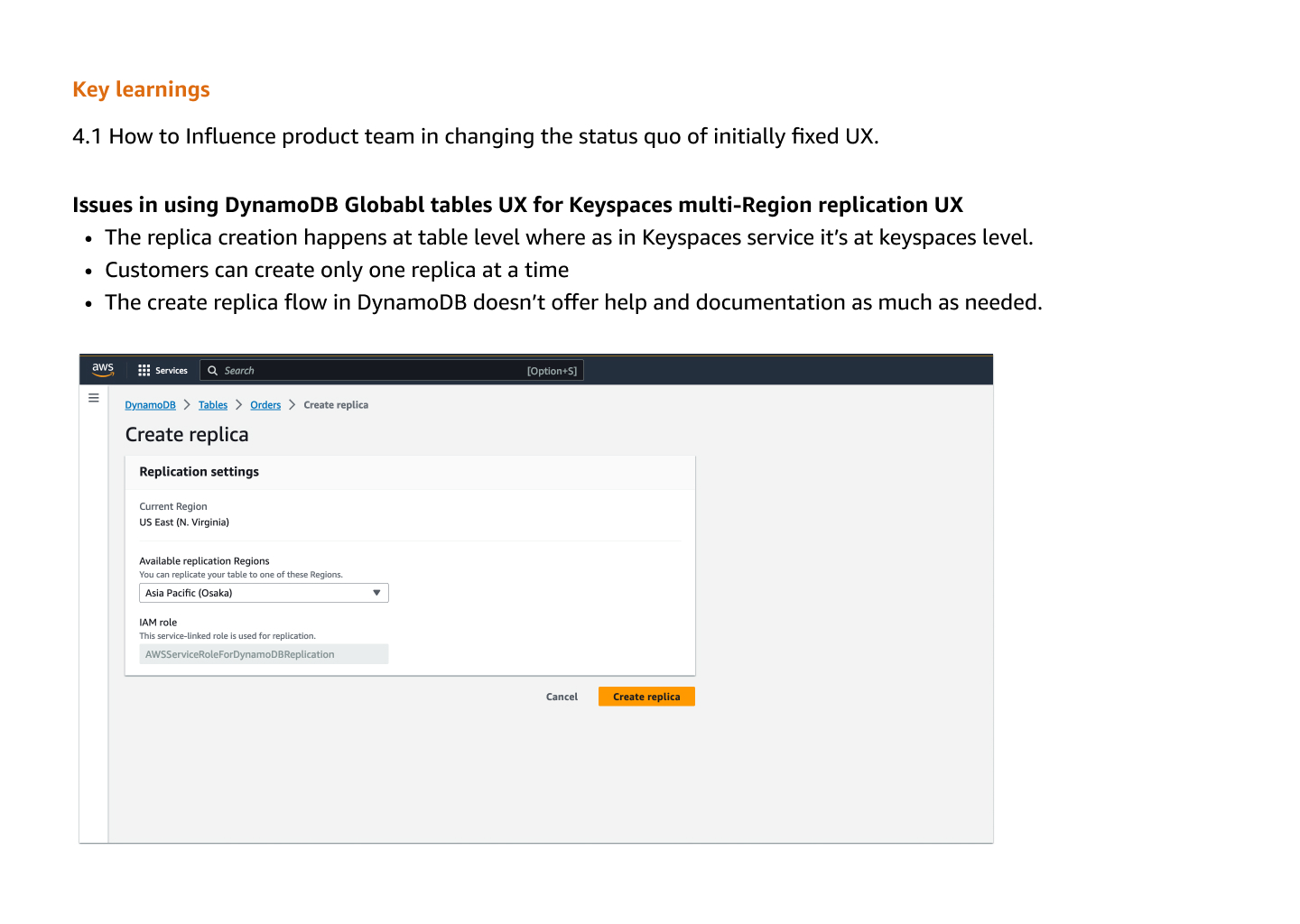Viewport: 1300px width, 924px height.
Task: Open Tables from the breadcrumb trail
Action: [212, 404]
